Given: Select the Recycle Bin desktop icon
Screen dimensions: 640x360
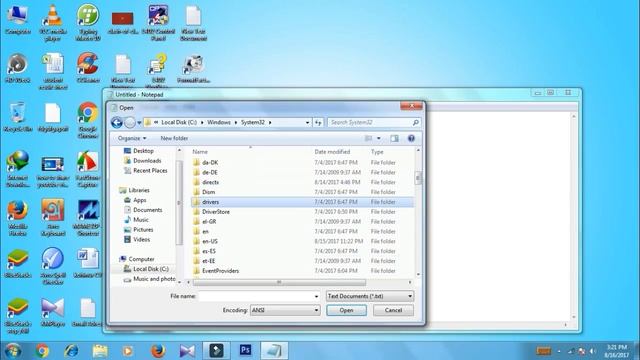Looking at the screenshot, I should click(x=18, y=117).
